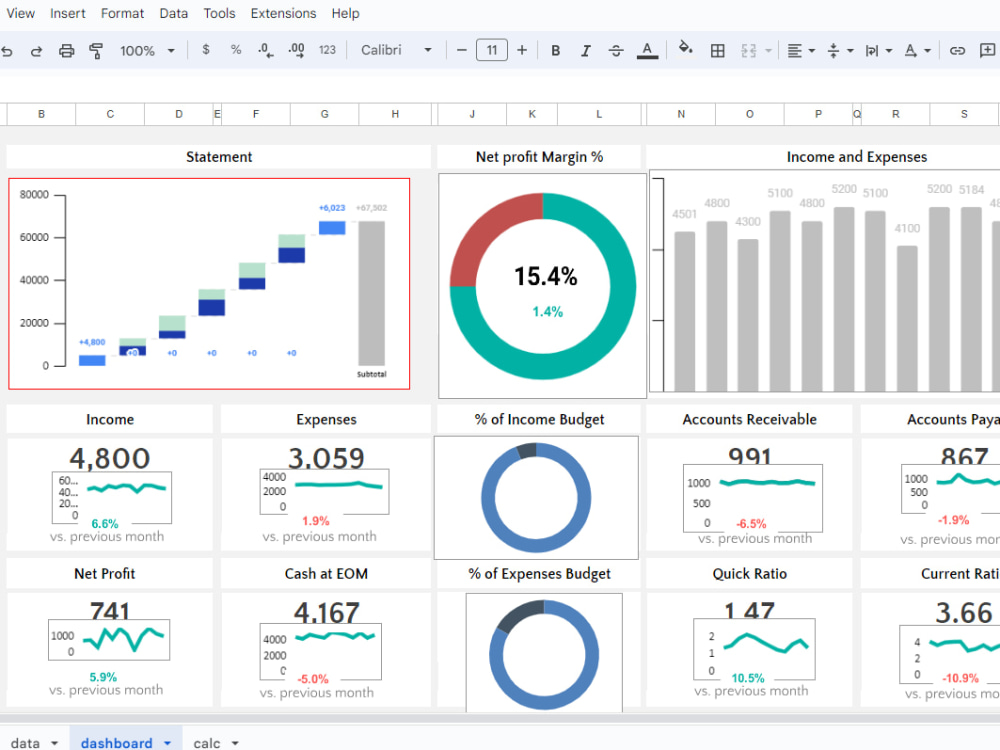Open the horizontal align dropdown

(x=801, y=50)
